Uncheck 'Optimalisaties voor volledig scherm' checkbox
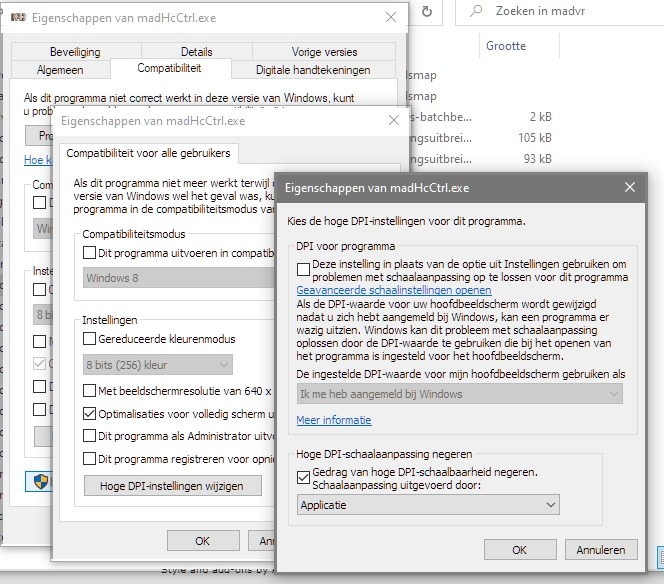The width and height of the screenshot is (664, 584). [x=89, y=413]
